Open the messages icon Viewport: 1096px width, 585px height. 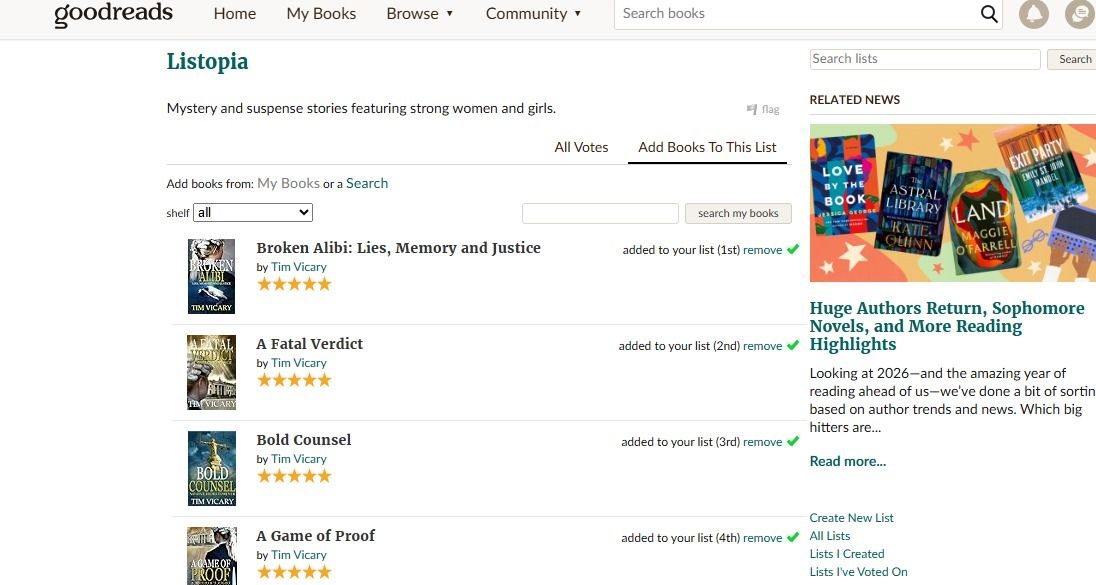pos(1079,14)
